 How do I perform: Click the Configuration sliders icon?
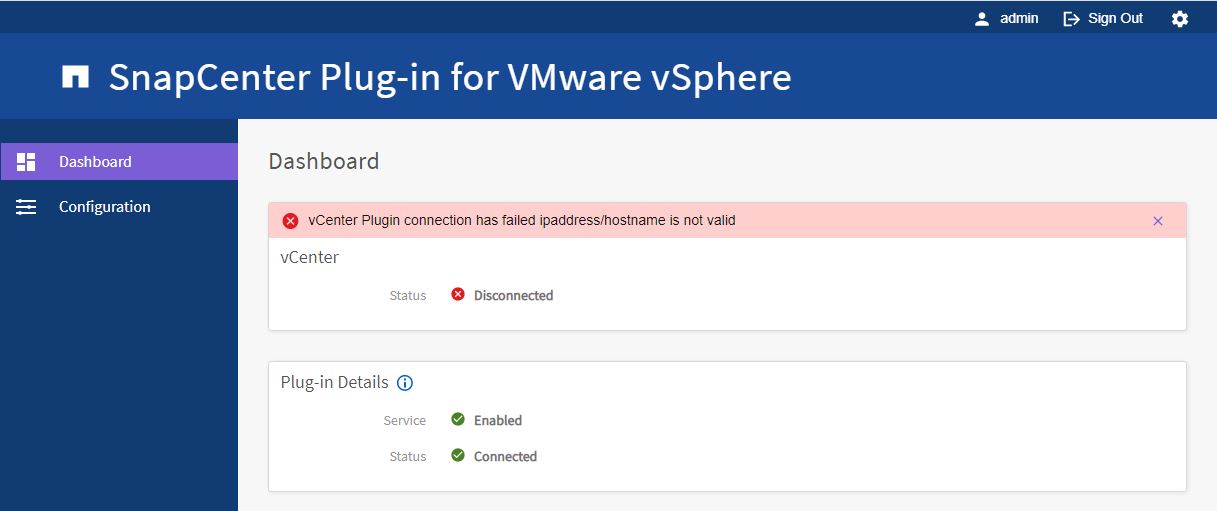(26, 207)
